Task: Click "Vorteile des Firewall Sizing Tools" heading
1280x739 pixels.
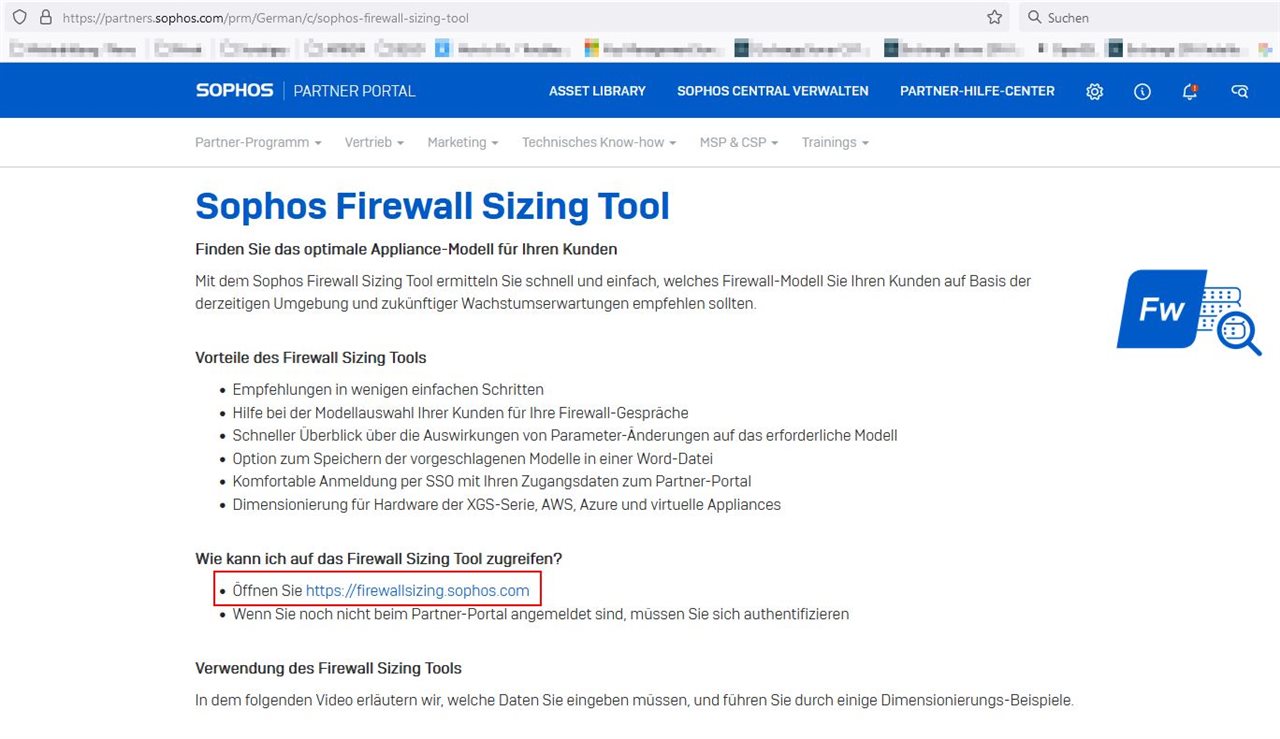Action: (x=310, y=357)
